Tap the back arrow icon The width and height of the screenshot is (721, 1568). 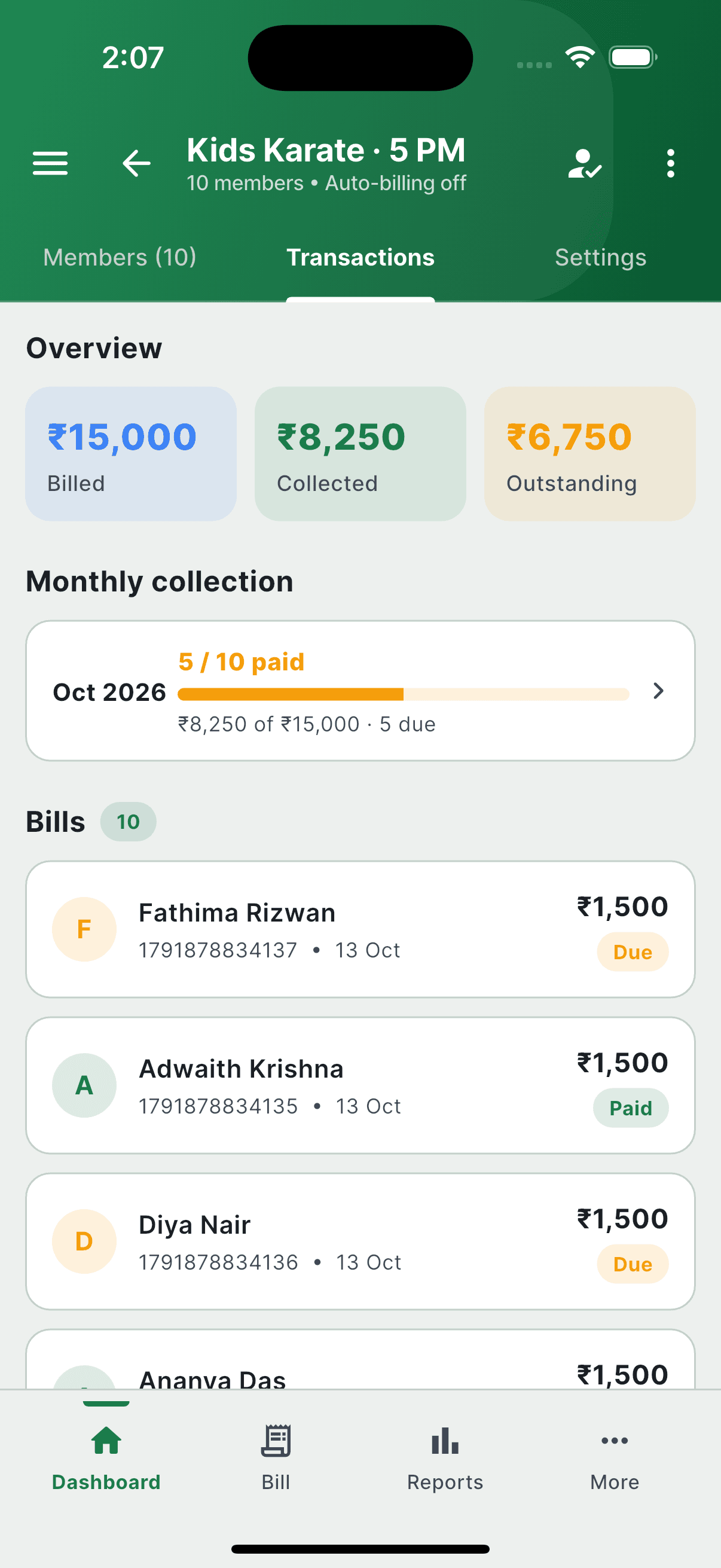[x=136, y=163]
